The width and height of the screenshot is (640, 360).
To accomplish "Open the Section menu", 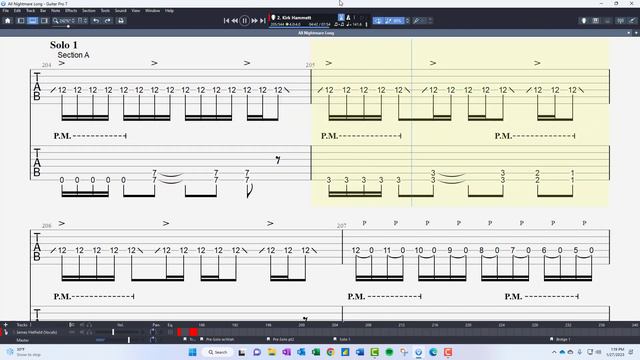I will [89, 11].
